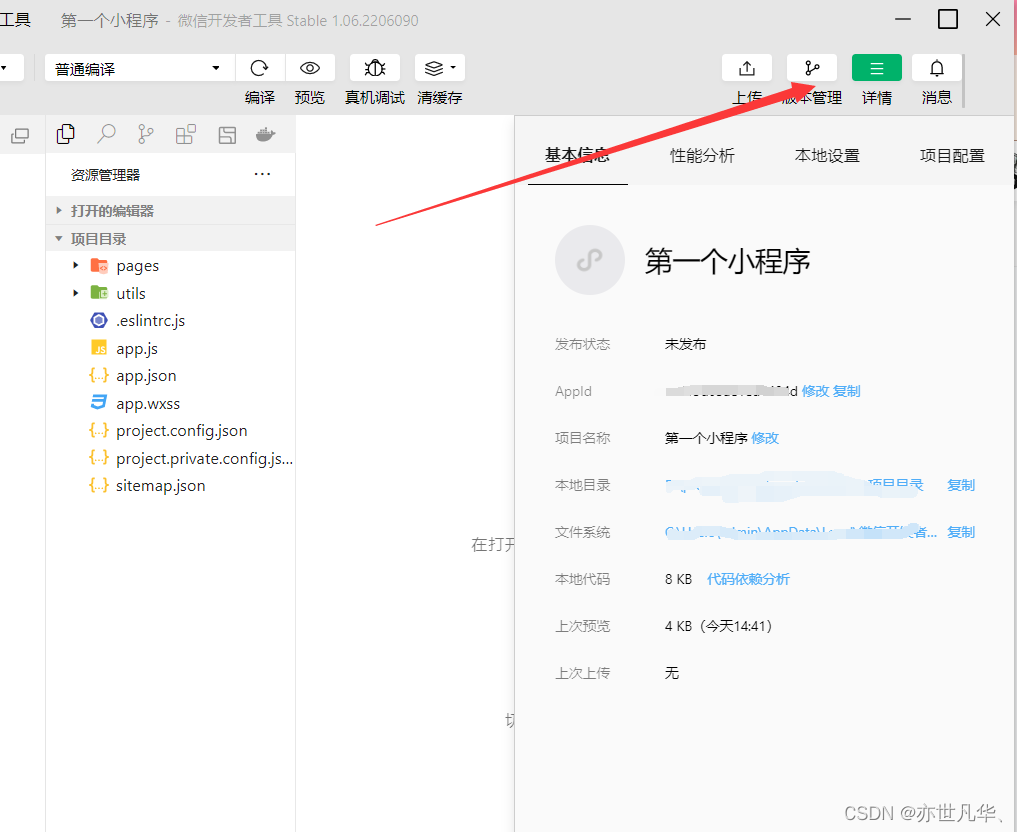Switch to 项目配置 tab
Image resolution: width=1017 pixels, height=832 pixels.
pos(952,156)
